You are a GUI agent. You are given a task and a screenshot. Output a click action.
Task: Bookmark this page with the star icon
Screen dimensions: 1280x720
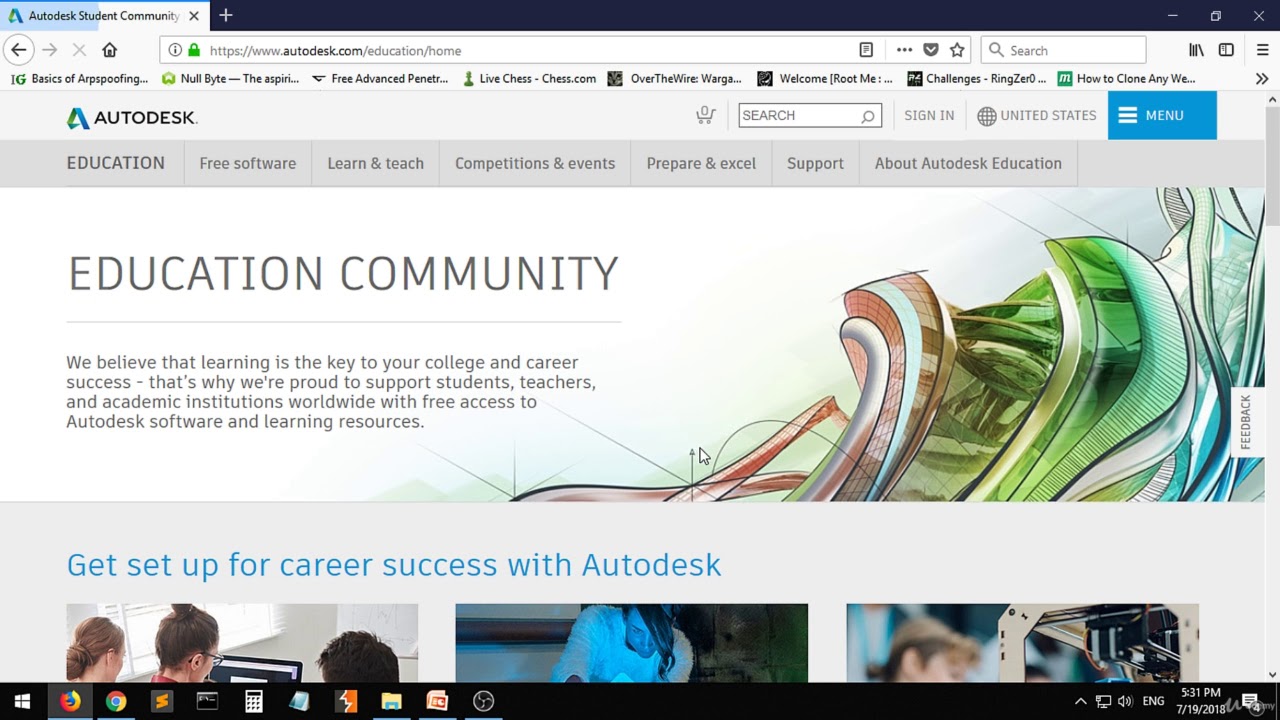coord(957,50)
